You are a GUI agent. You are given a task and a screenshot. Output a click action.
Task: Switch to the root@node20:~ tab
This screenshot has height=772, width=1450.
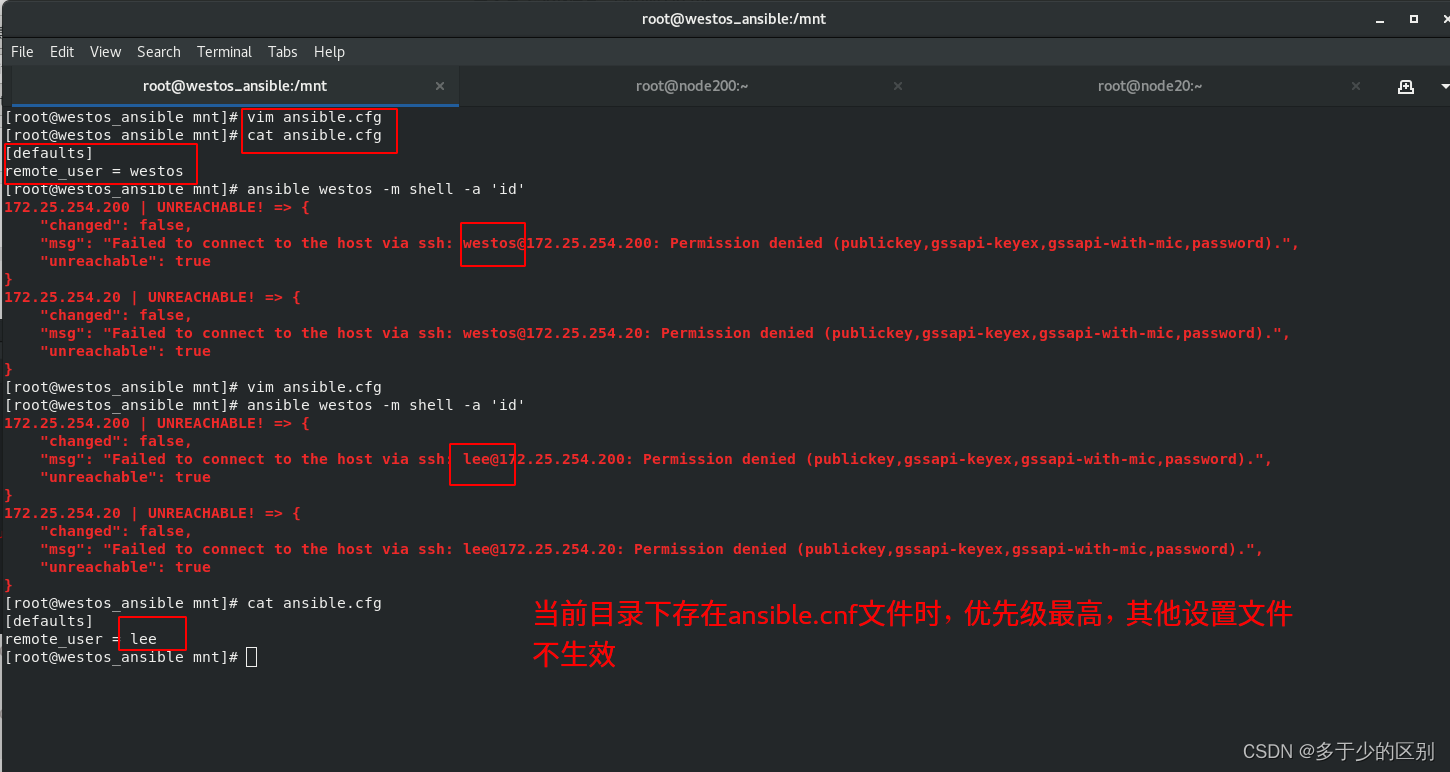pos(1150,86)
